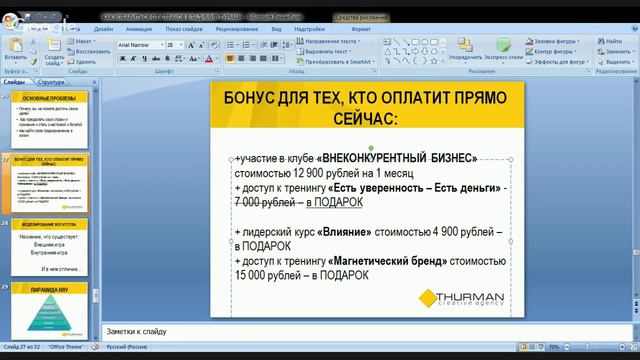Decrease the list indent level
Screen dimensions: 640x360
(264, 45)
